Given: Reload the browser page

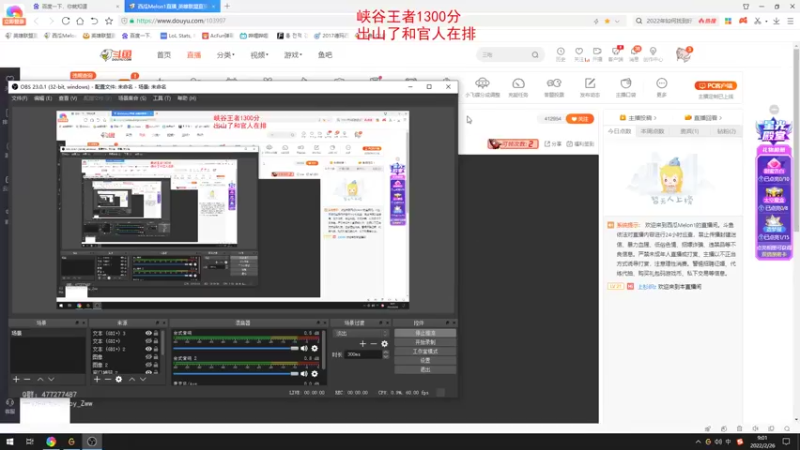Looking at the screenshot, I should tap(66, 21).
